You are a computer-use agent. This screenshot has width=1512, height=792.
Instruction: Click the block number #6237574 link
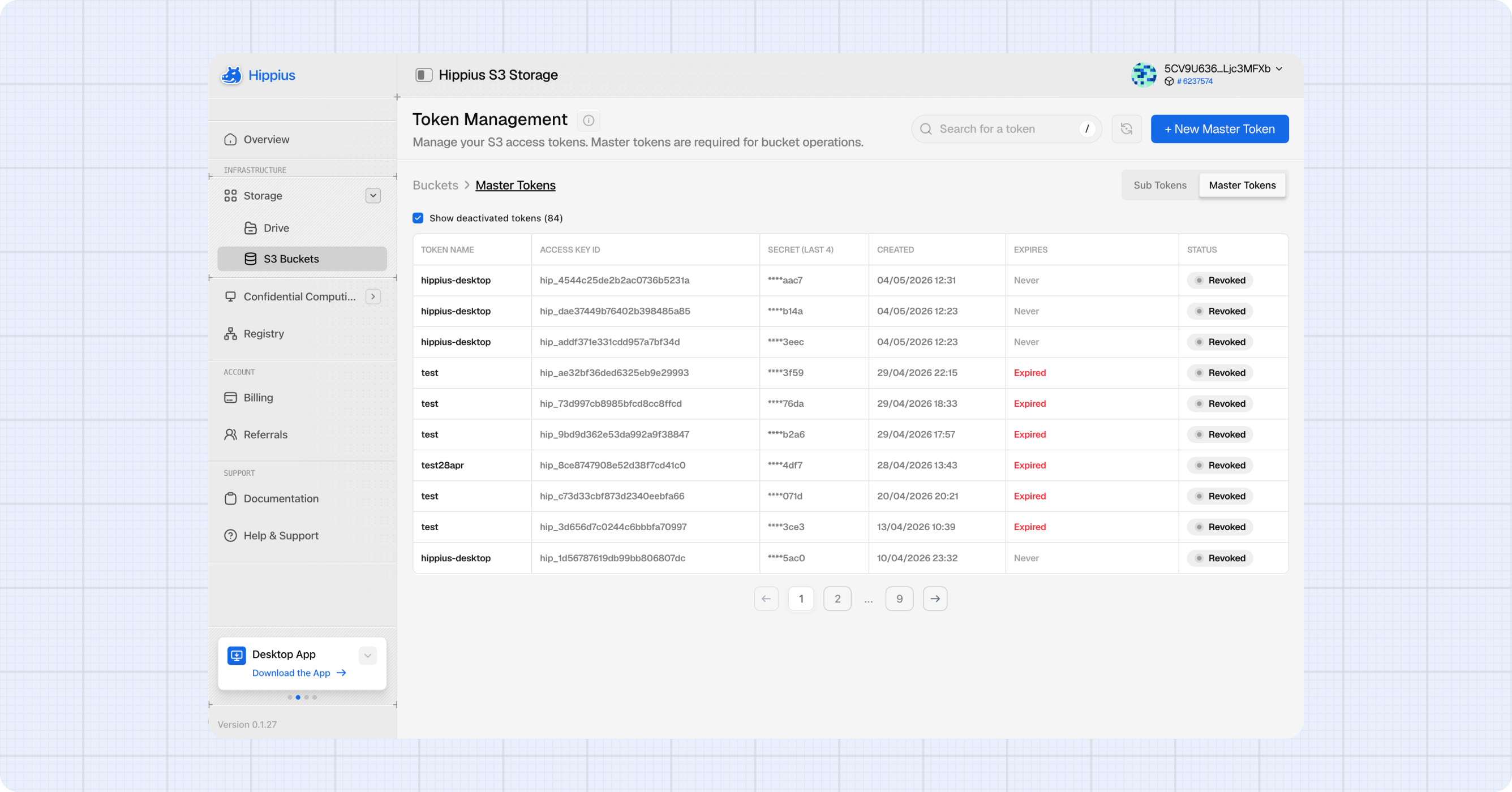coord(1195,81)
